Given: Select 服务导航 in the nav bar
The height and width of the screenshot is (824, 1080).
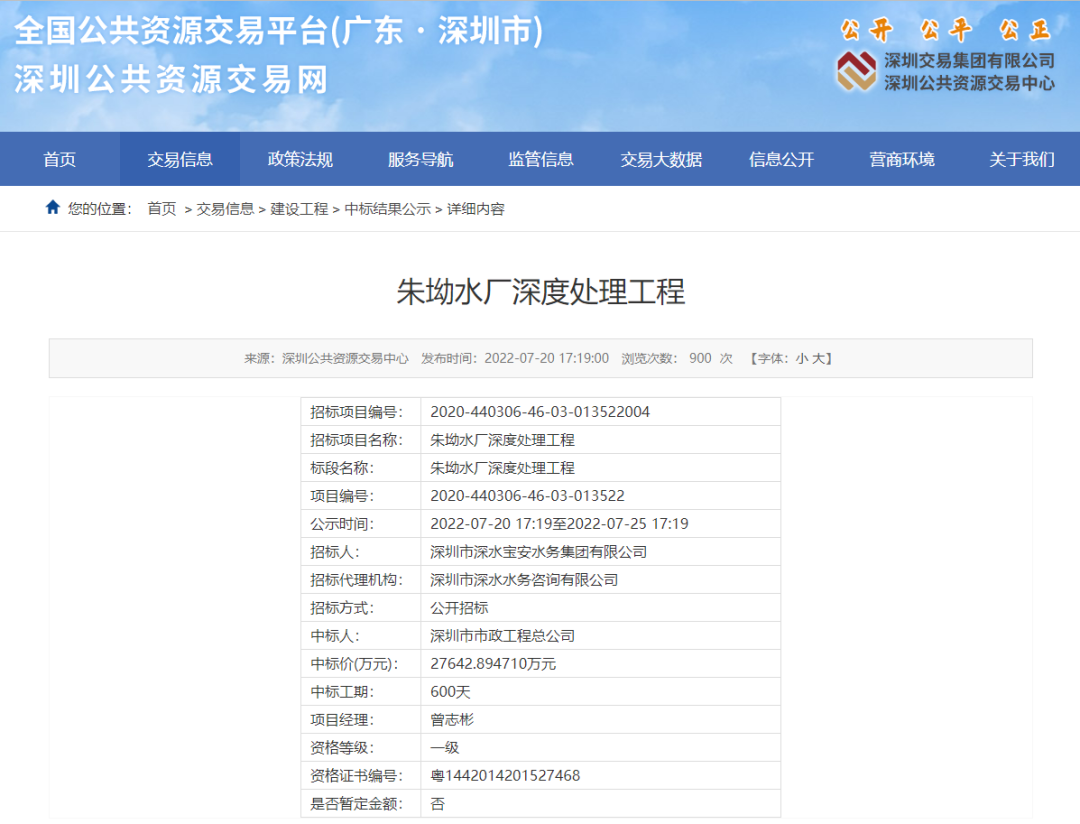Looking at the screenshot, I should (x=420, y=159).
